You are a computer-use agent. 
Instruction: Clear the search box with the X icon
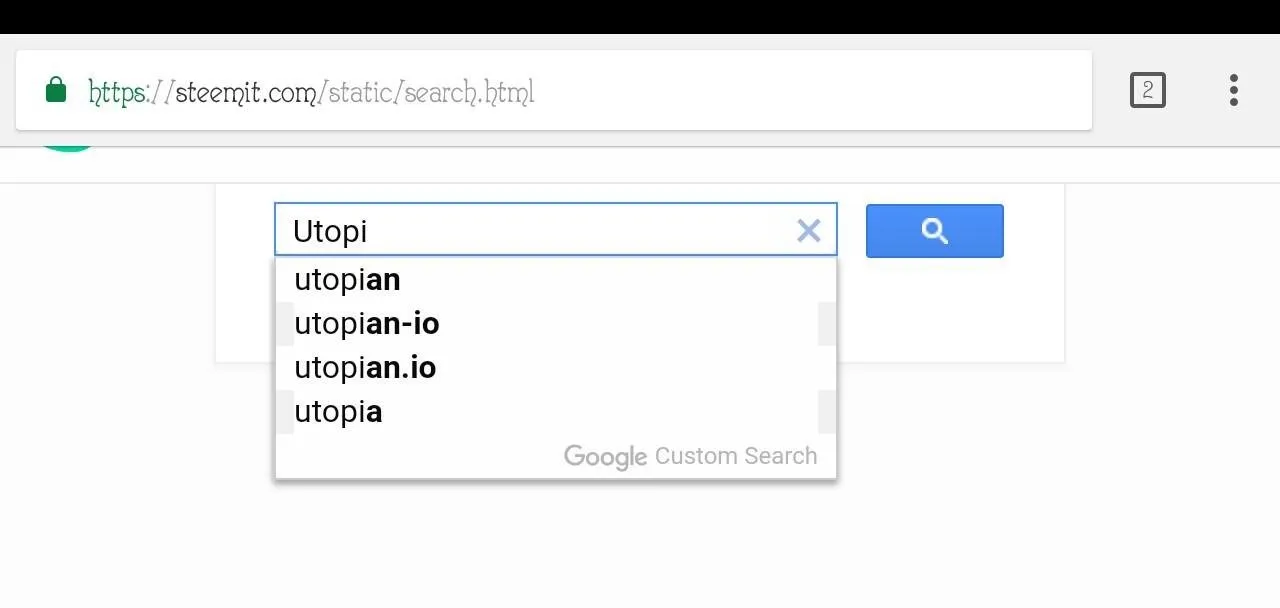[808, 231]
